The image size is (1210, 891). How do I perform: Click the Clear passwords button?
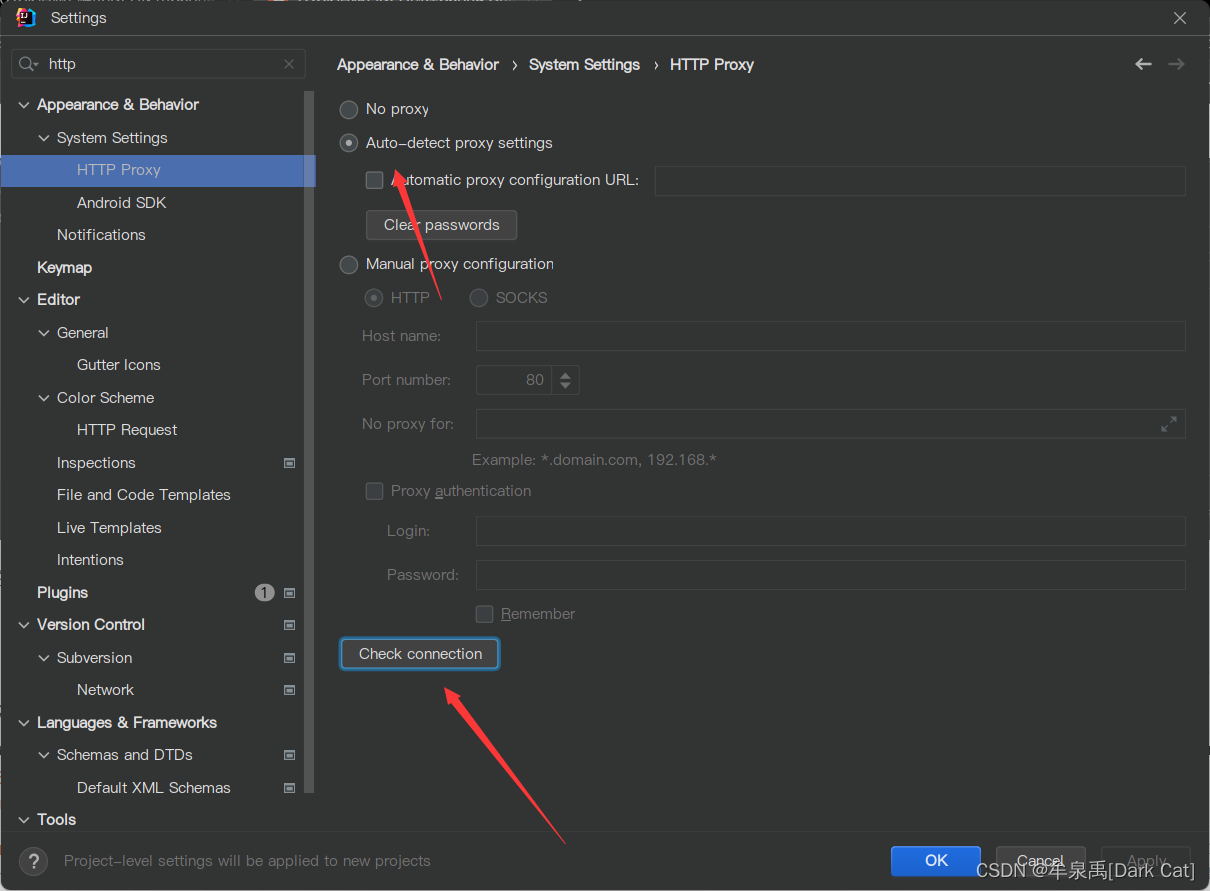click(441, 225)
